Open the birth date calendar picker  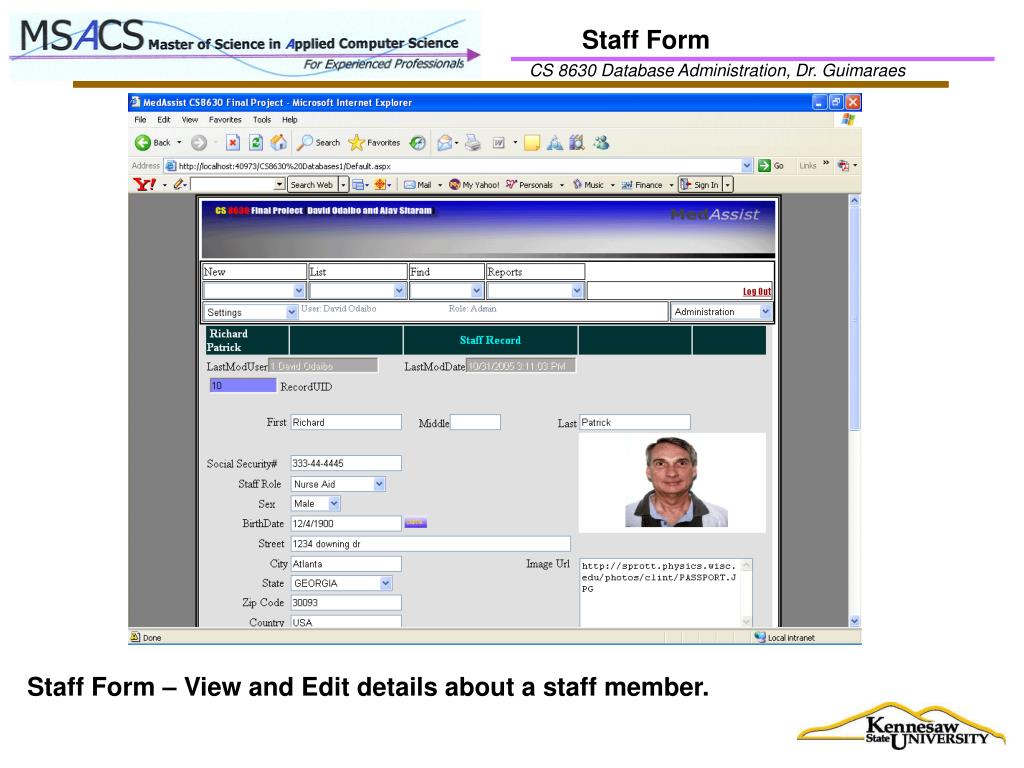coord(415,523)
